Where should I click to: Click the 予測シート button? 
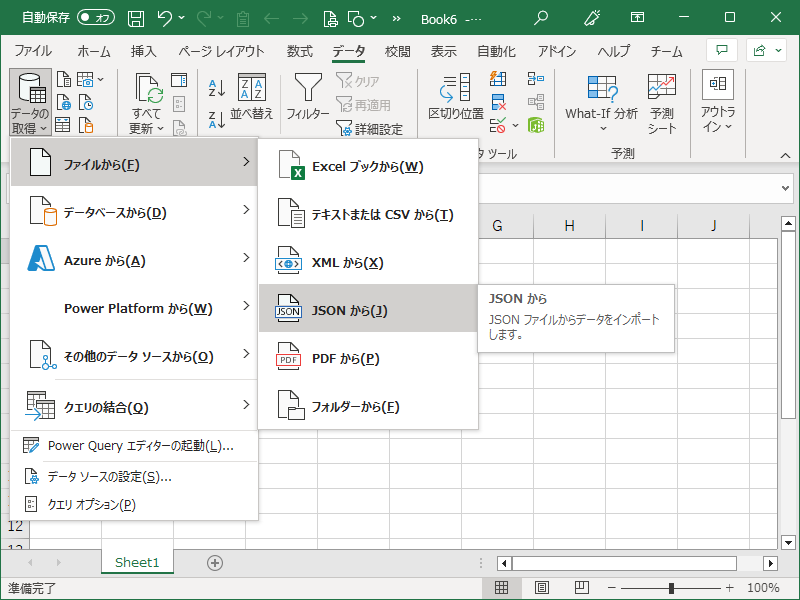click(662, 104)
